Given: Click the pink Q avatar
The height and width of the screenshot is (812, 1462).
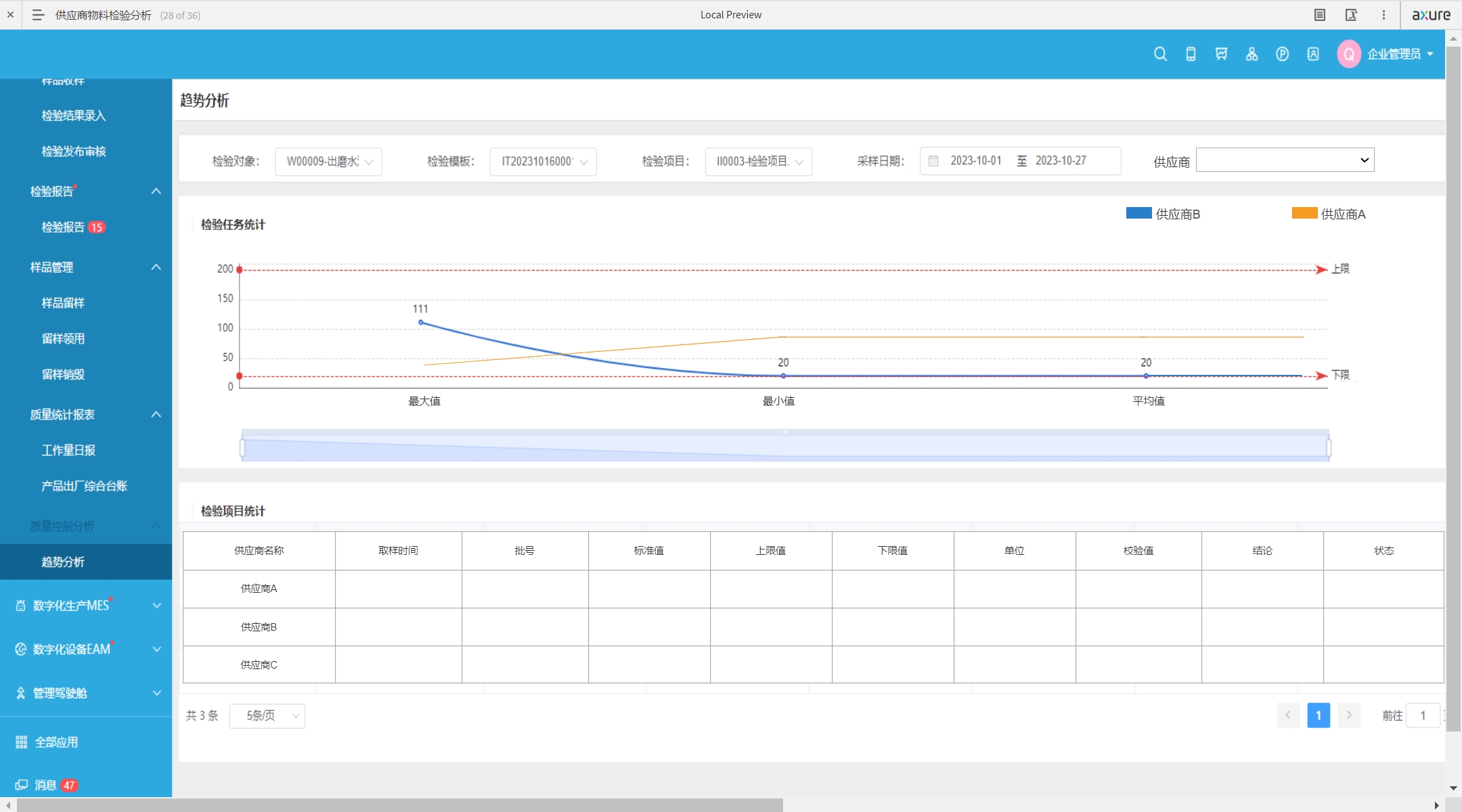Looking at the screenshot, I should tap(1348, 54).
